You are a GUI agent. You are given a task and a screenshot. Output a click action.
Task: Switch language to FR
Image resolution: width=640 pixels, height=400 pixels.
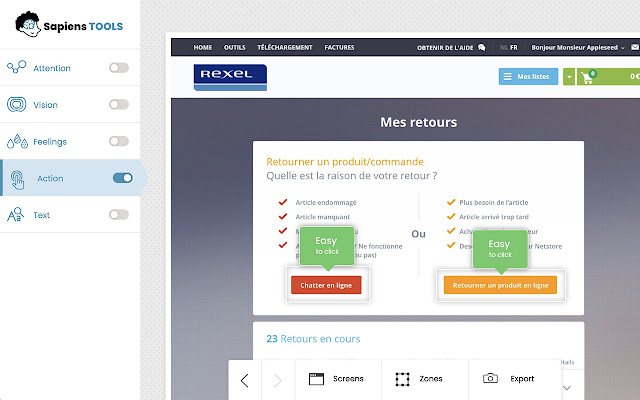(514, 48)
